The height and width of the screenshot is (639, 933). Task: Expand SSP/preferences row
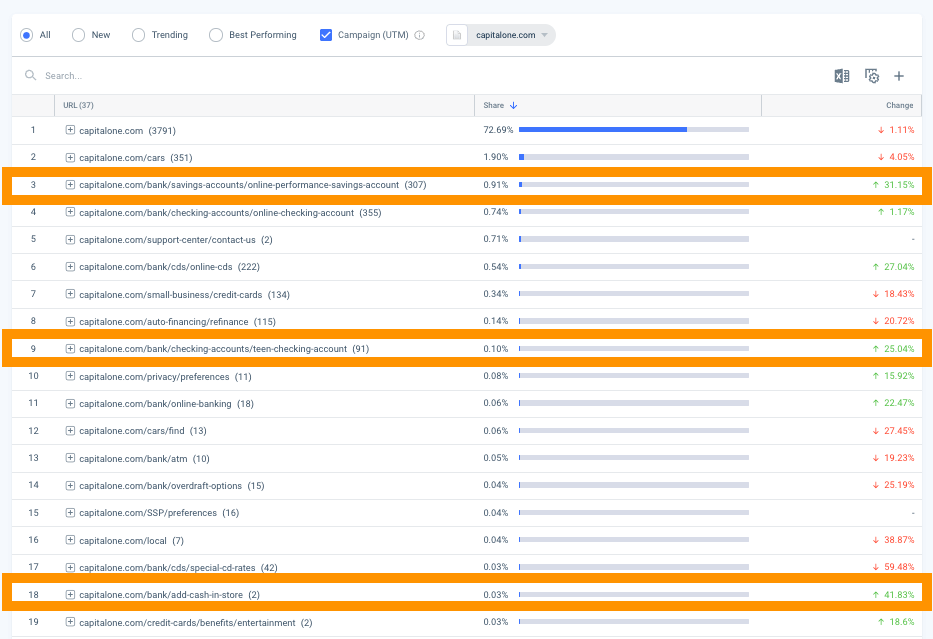pos(70,512)
